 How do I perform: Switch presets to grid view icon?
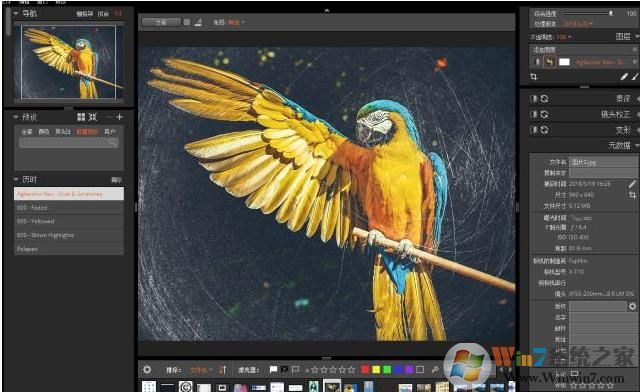click(x=81, y=117)
